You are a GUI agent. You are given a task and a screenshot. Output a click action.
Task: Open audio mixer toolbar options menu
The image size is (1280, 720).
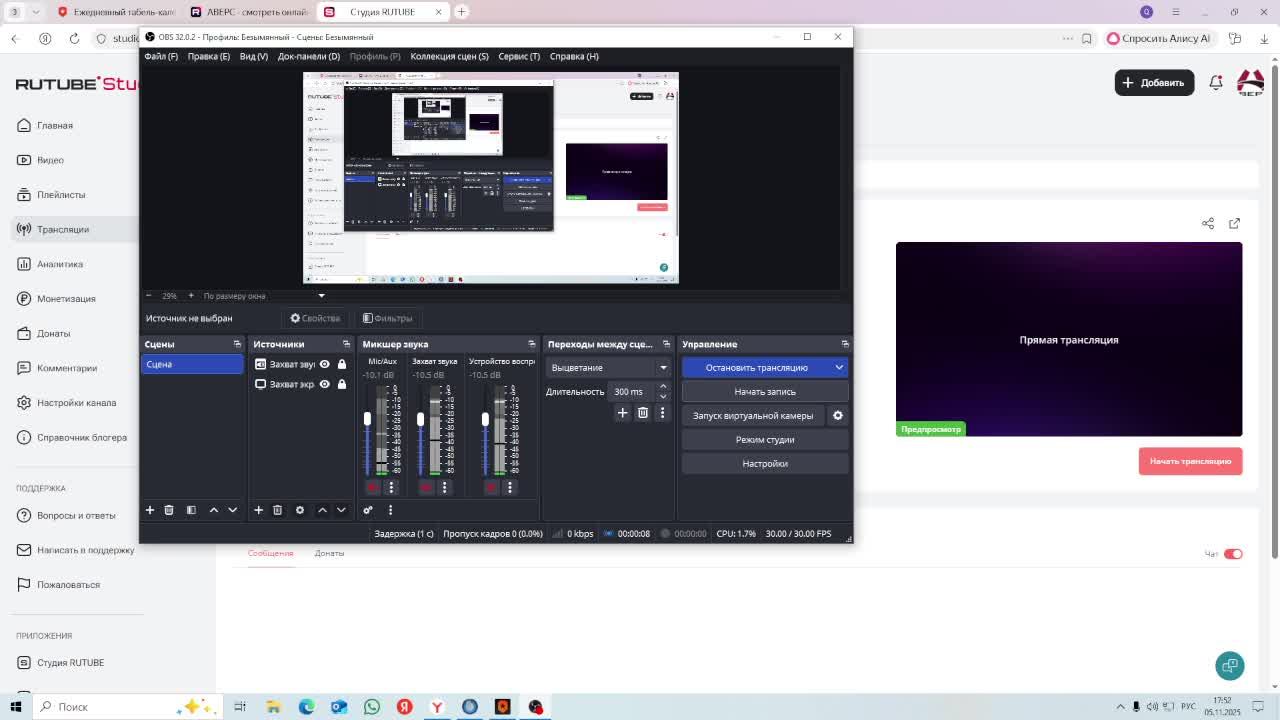pyautogui.click(x=390, y=510)
